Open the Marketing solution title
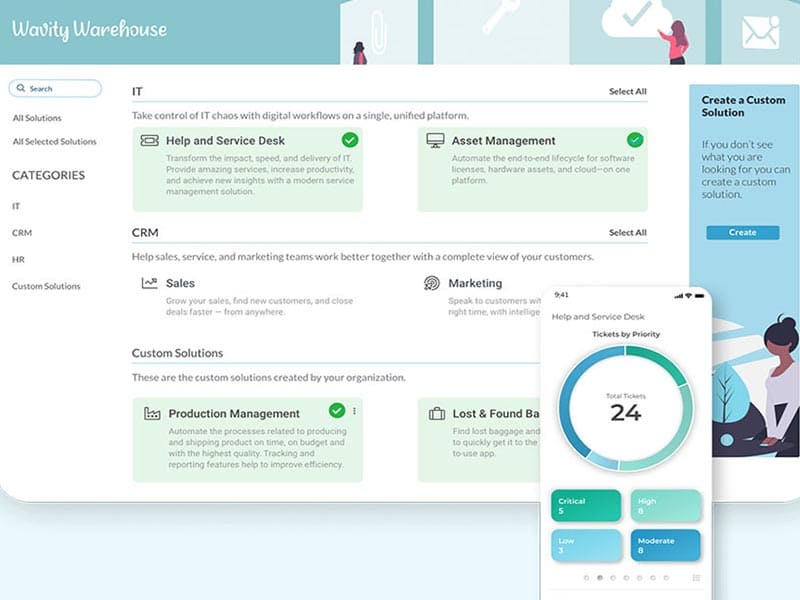The image size is (800, 600). (475, 283)
